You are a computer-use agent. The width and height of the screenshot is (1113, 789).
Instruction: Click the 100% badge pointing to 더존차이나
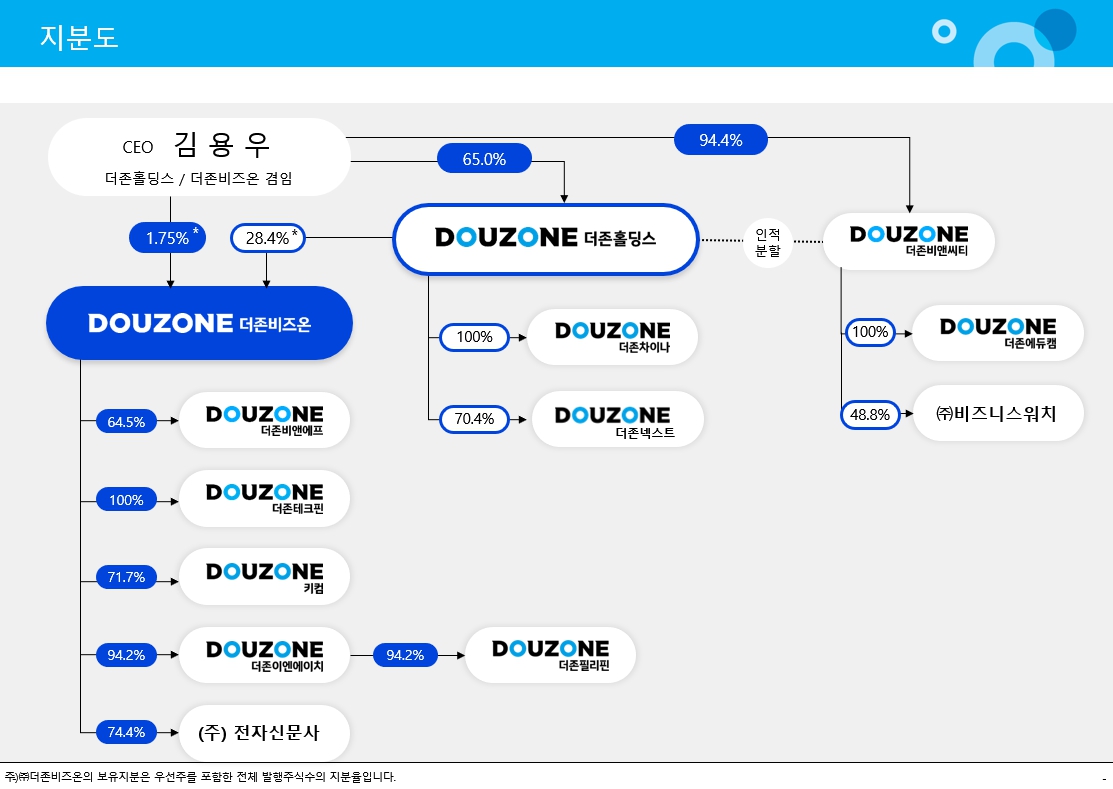474,337
